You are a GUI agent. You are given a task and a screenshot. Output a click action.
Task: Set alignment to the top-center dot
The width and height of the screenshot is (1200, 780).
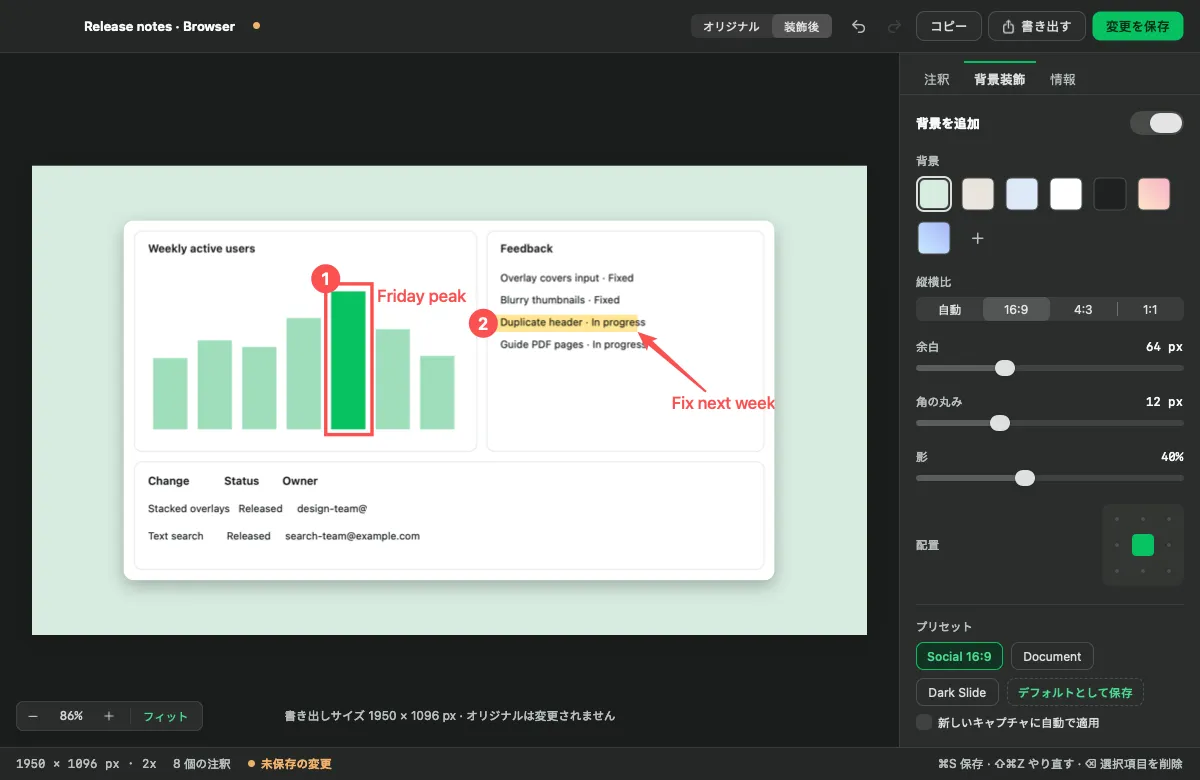[x=1143, y=519]
